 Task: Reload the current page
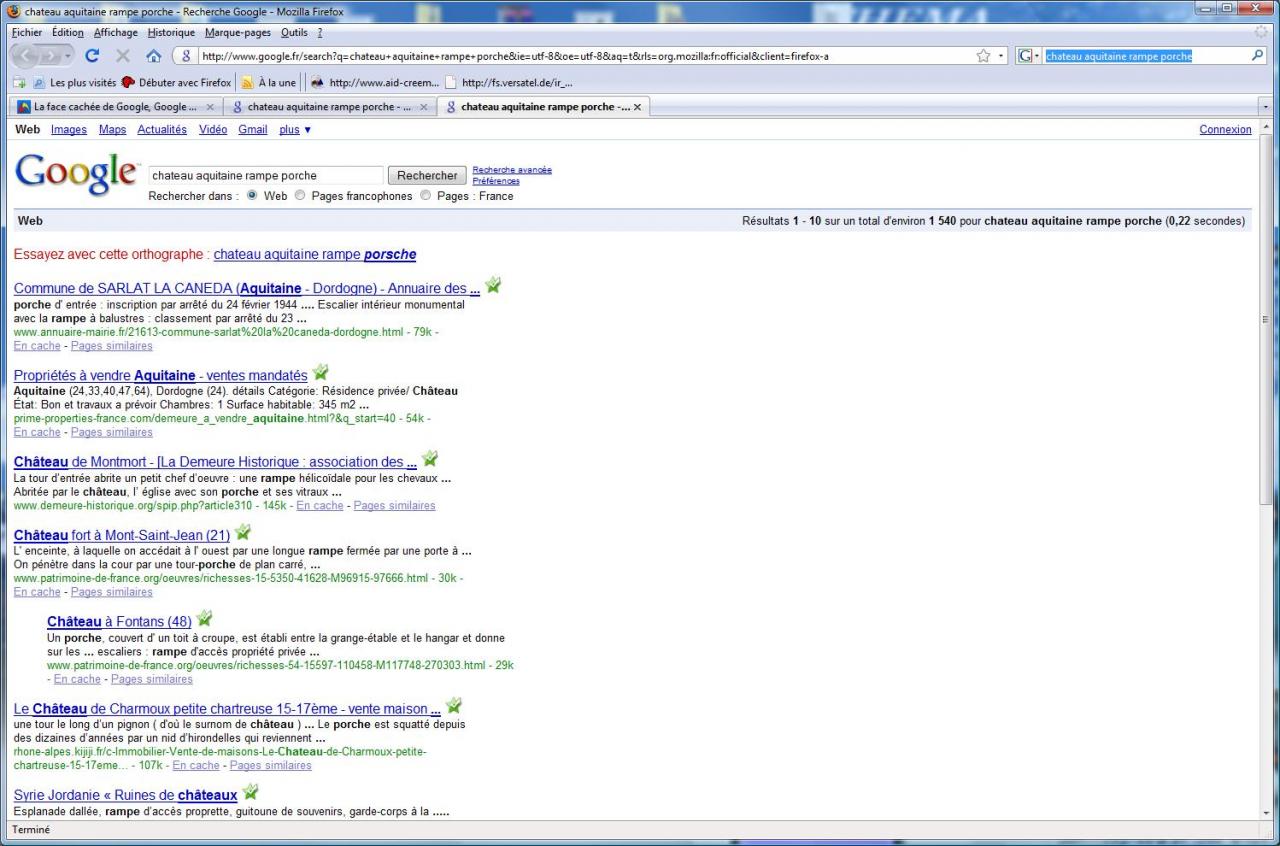[x=92, y=56]
